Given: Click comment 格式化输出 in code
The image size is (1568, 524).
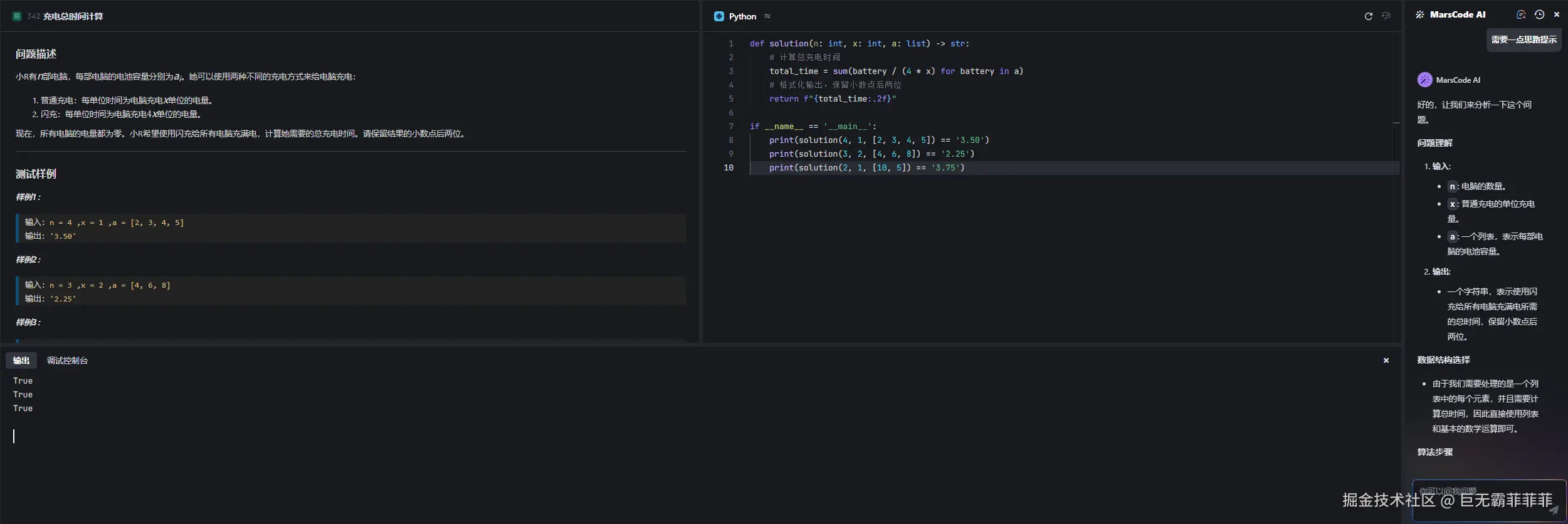Looking at the screenshot, I should (x=836, y=85).
